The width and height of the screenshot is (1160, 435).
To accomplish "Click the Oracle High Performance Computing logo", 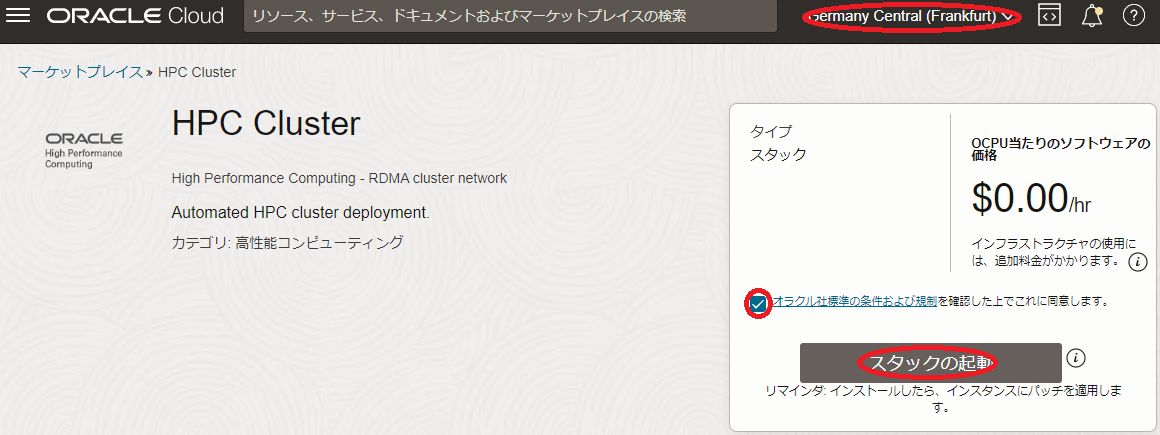I will [84, 149].
